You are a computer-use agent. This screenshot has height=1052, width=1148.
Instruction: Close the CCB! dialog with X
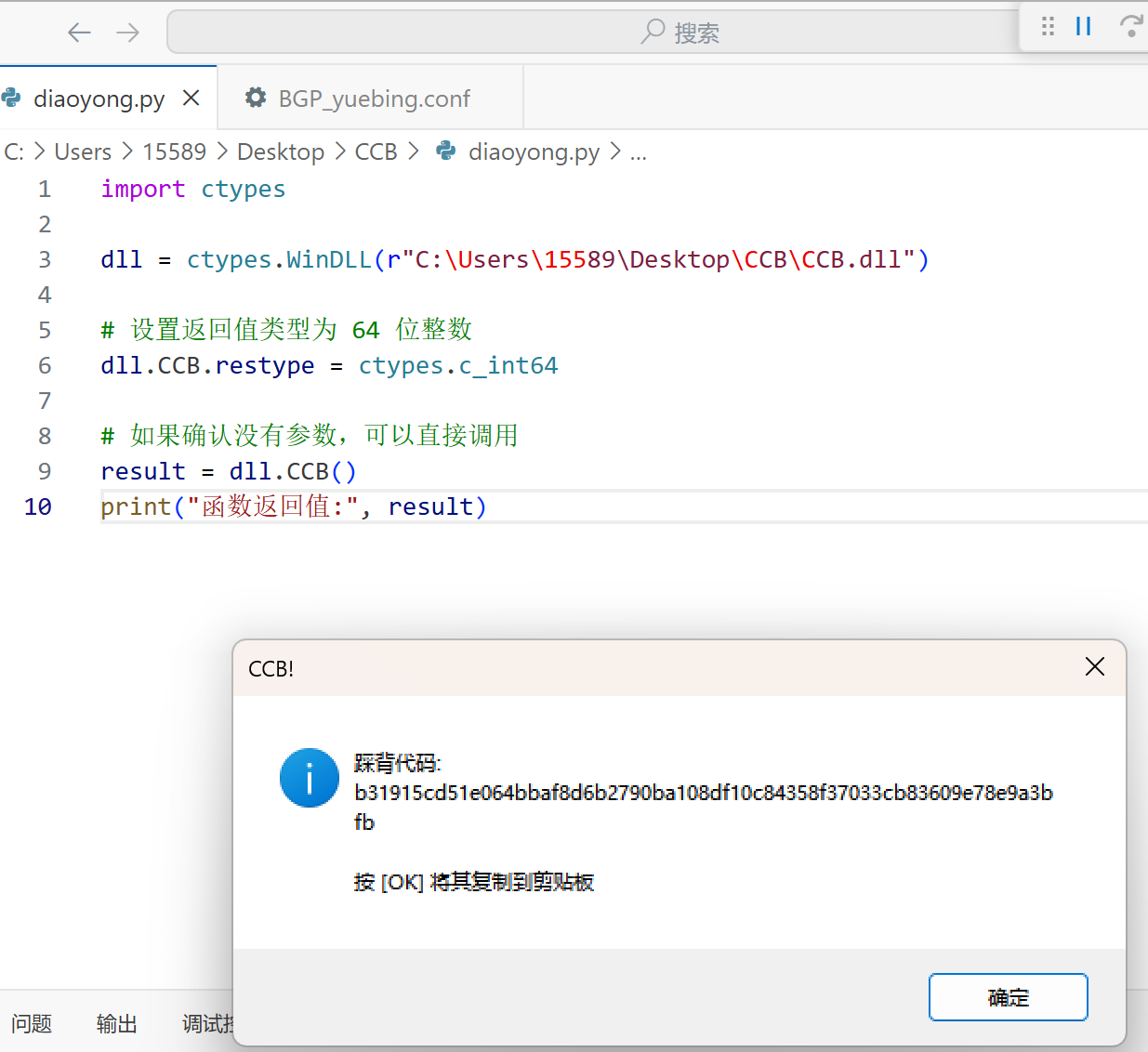pos(1094,666)
